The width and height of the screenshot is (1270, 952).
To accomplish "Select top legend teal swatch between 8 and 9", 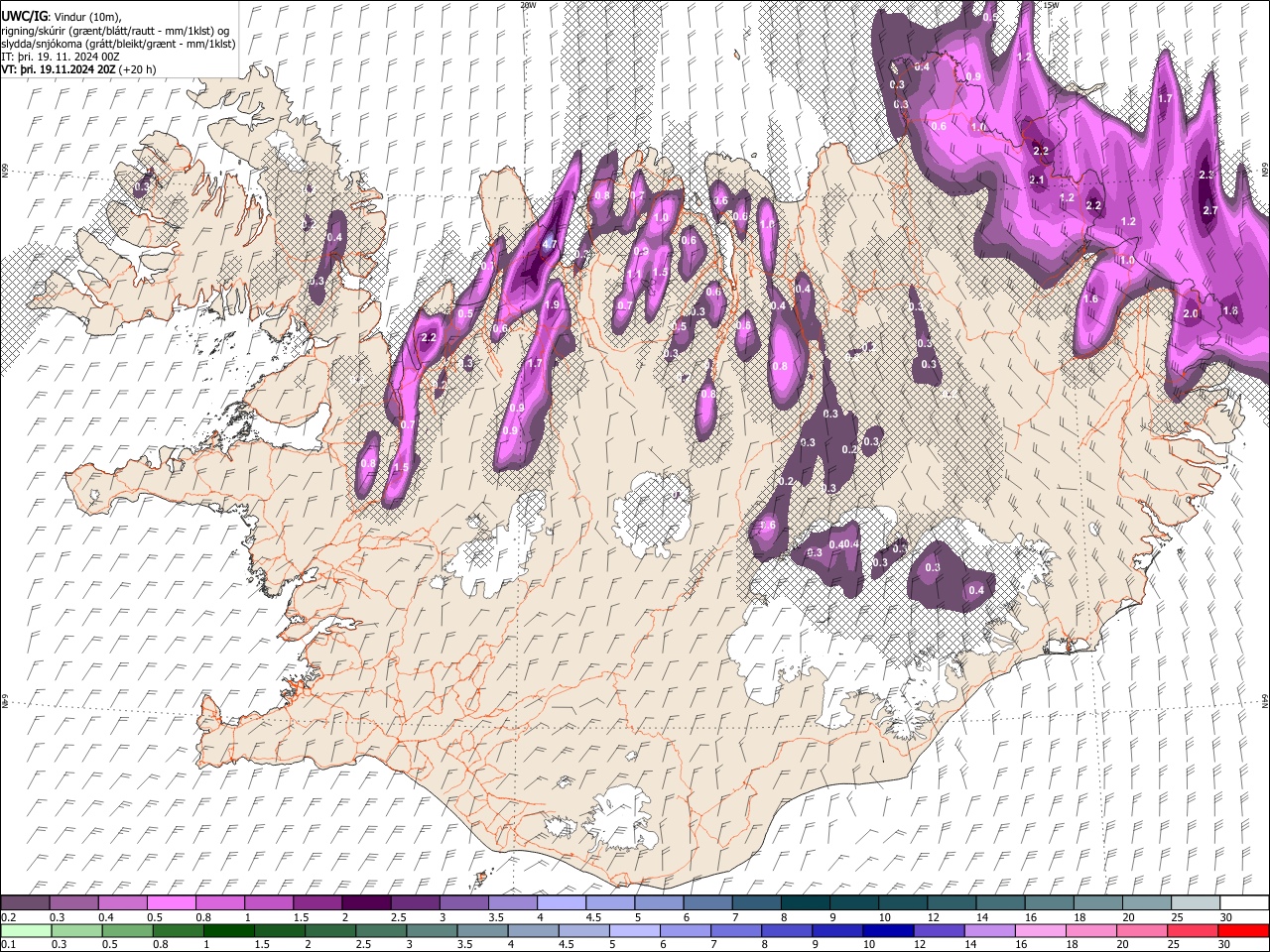I will [x=805, y=902].
